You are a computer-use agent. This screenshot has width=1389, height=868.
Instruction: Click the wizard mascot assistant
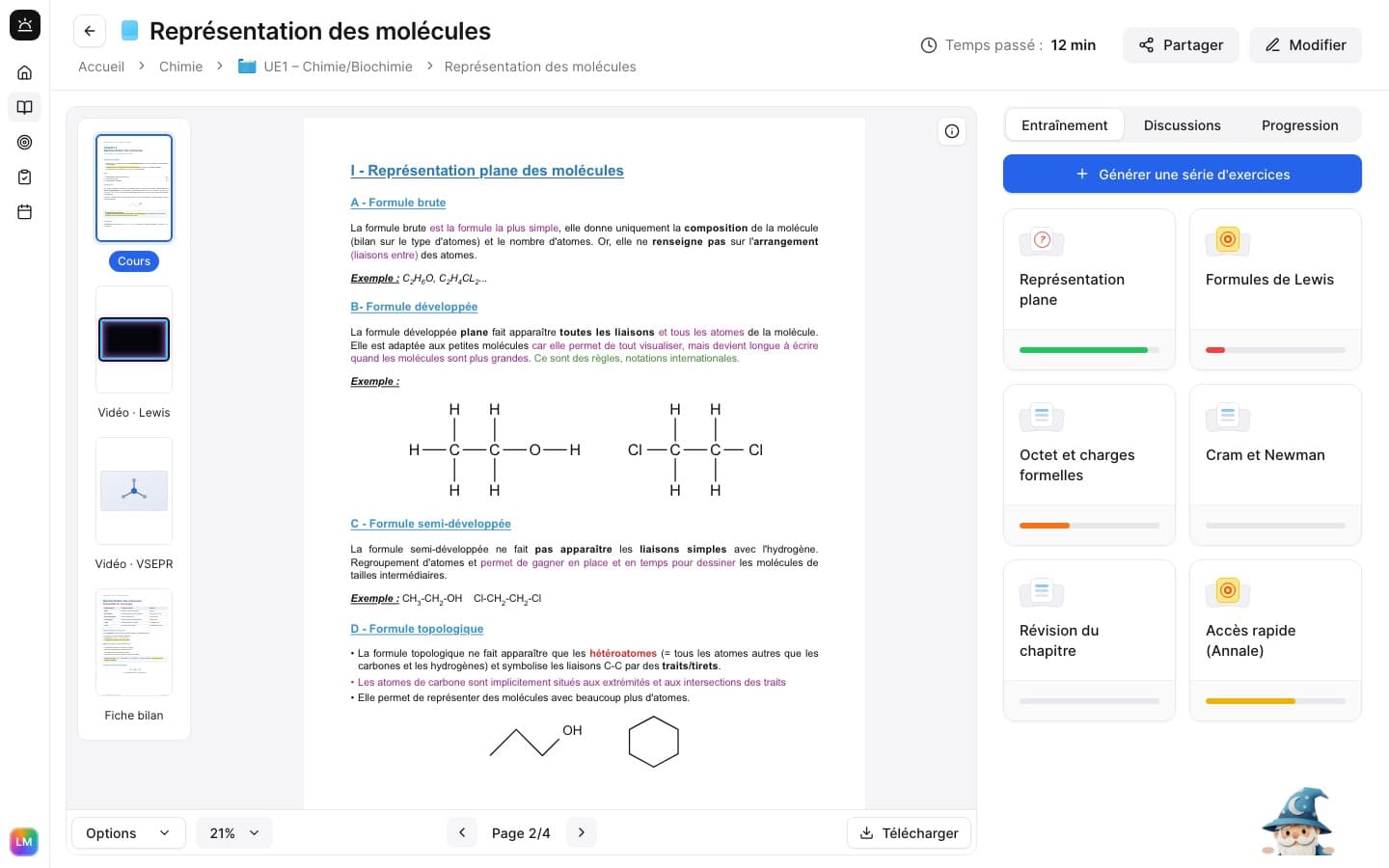coord(1298,821)
